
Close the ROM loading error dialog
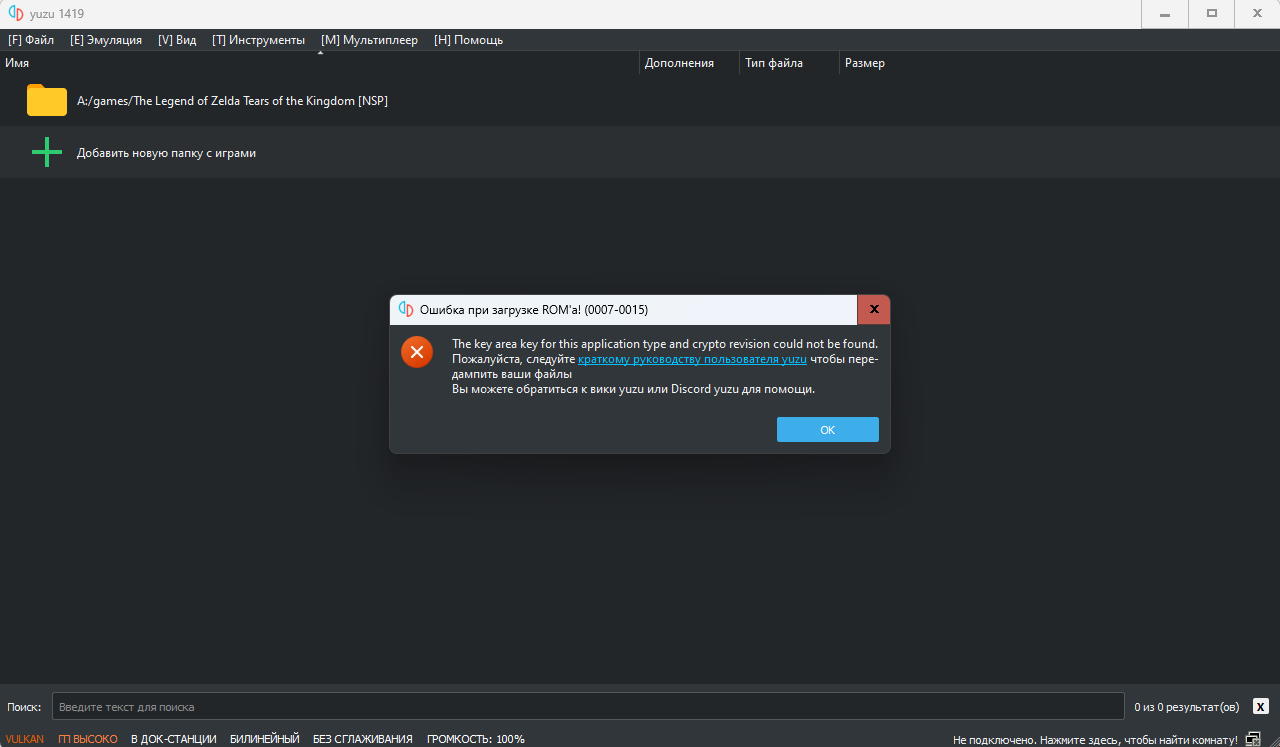(874, 310)
